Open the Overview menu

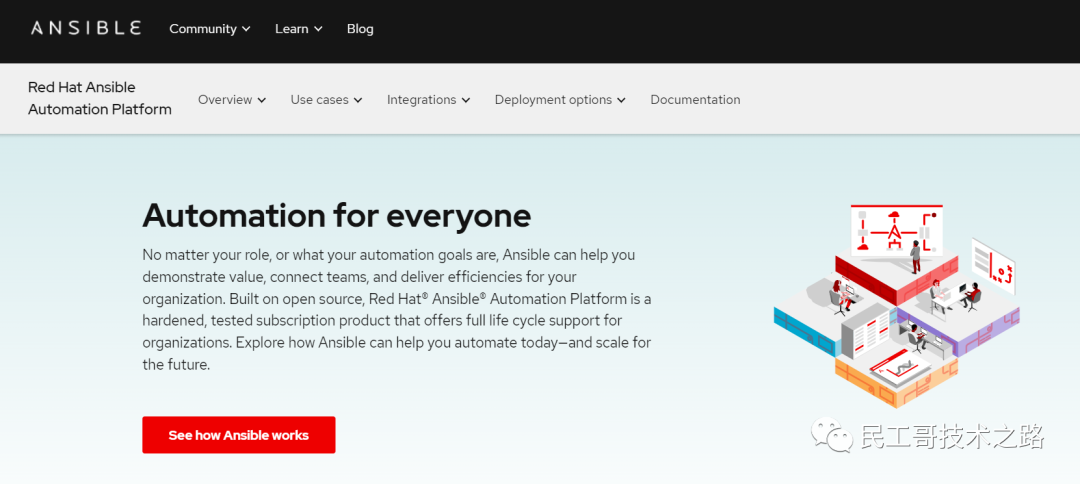point(232,100)
